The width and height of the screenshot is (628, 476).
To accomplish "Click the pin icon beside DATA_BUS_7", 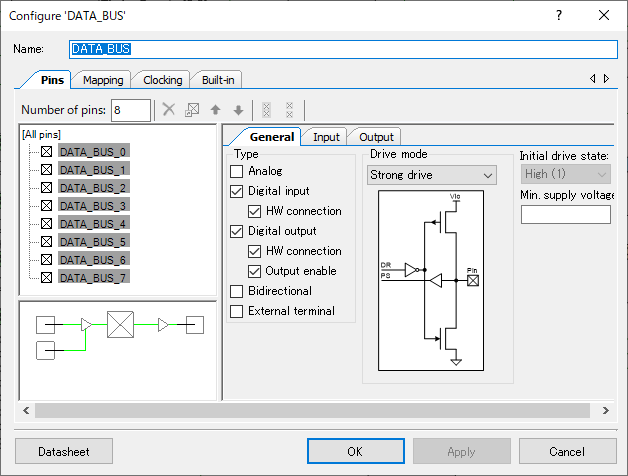I will [46, 277].
